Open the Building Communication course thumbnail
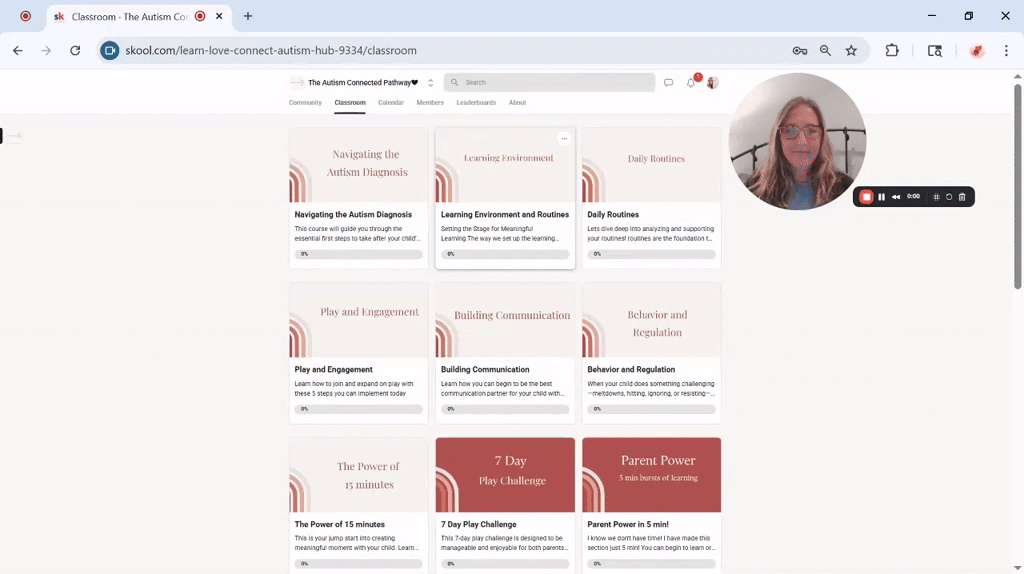The height and width of the screenshot is (574, 1024). click(x=505, y=320)
